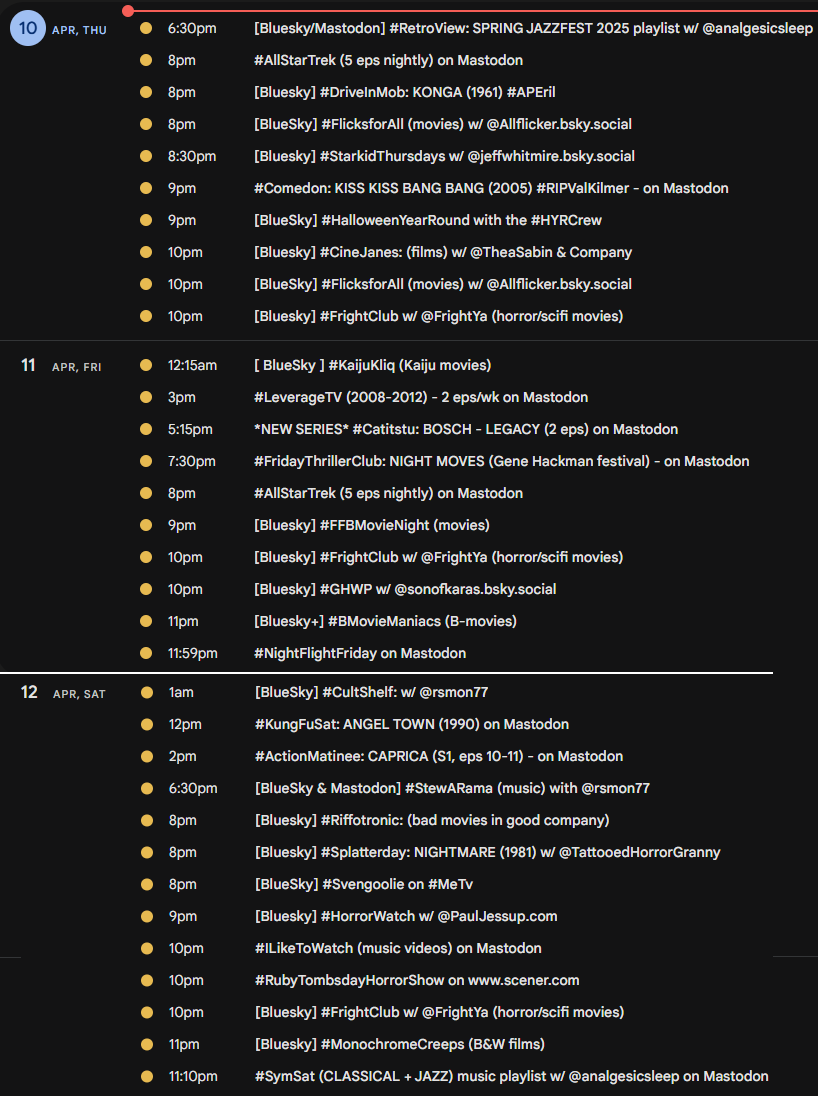Click the yellow dot beside #KungFuSat
Viewport: 818px width, 1096px height.
point(147,725)
